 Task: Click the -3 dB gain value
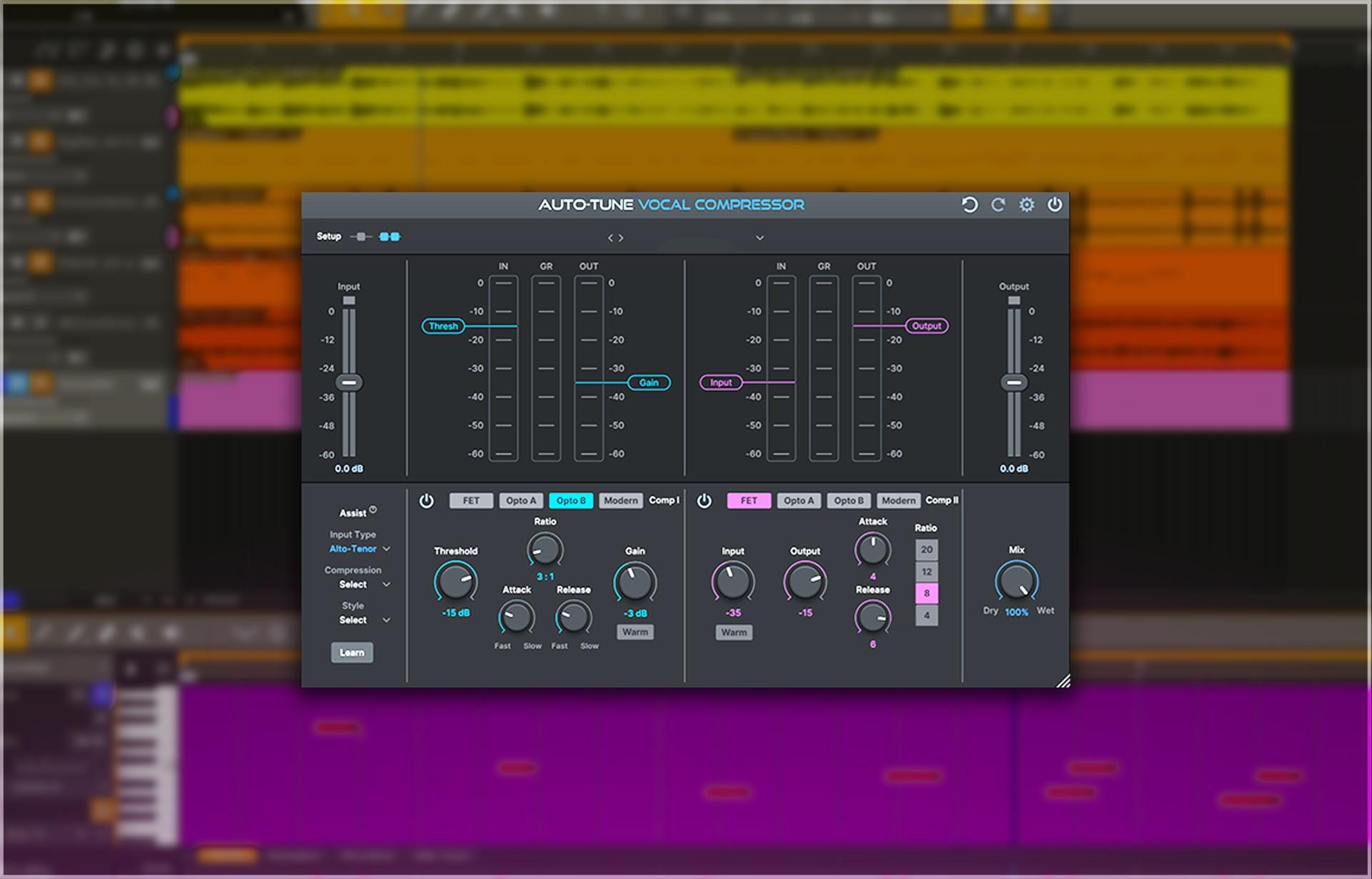[635, 614]
